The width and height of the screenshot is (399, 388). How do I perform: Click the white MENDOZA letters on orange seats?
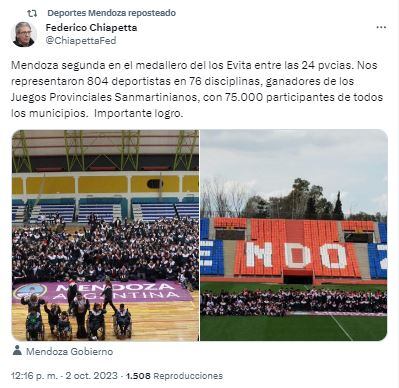pos(297,256)
